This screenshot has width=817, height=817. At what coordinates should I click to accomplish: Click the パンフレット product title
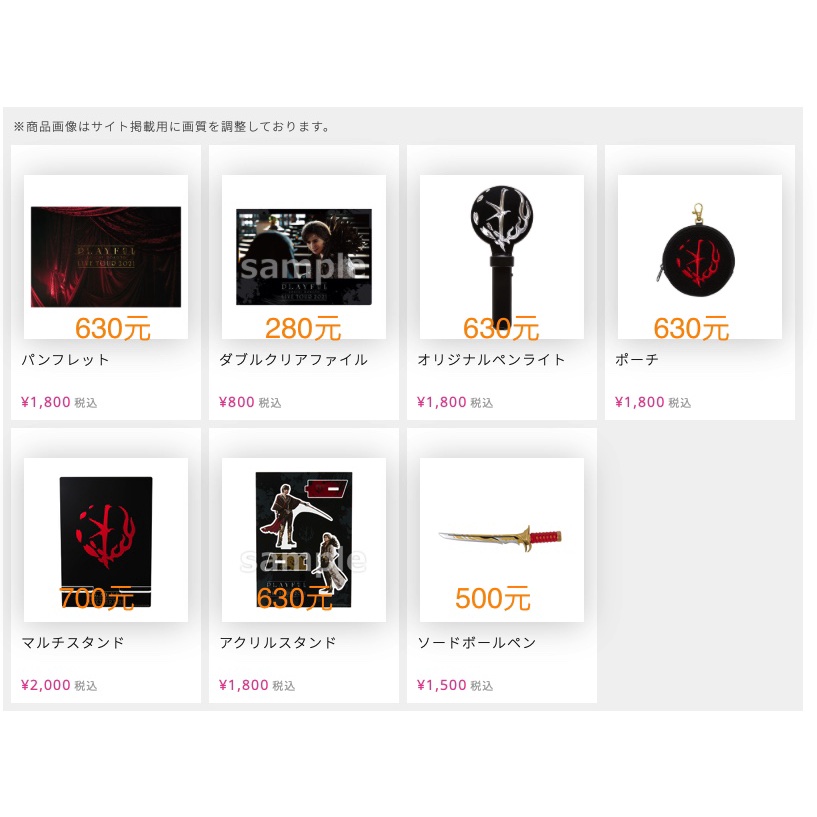(66, 360)
